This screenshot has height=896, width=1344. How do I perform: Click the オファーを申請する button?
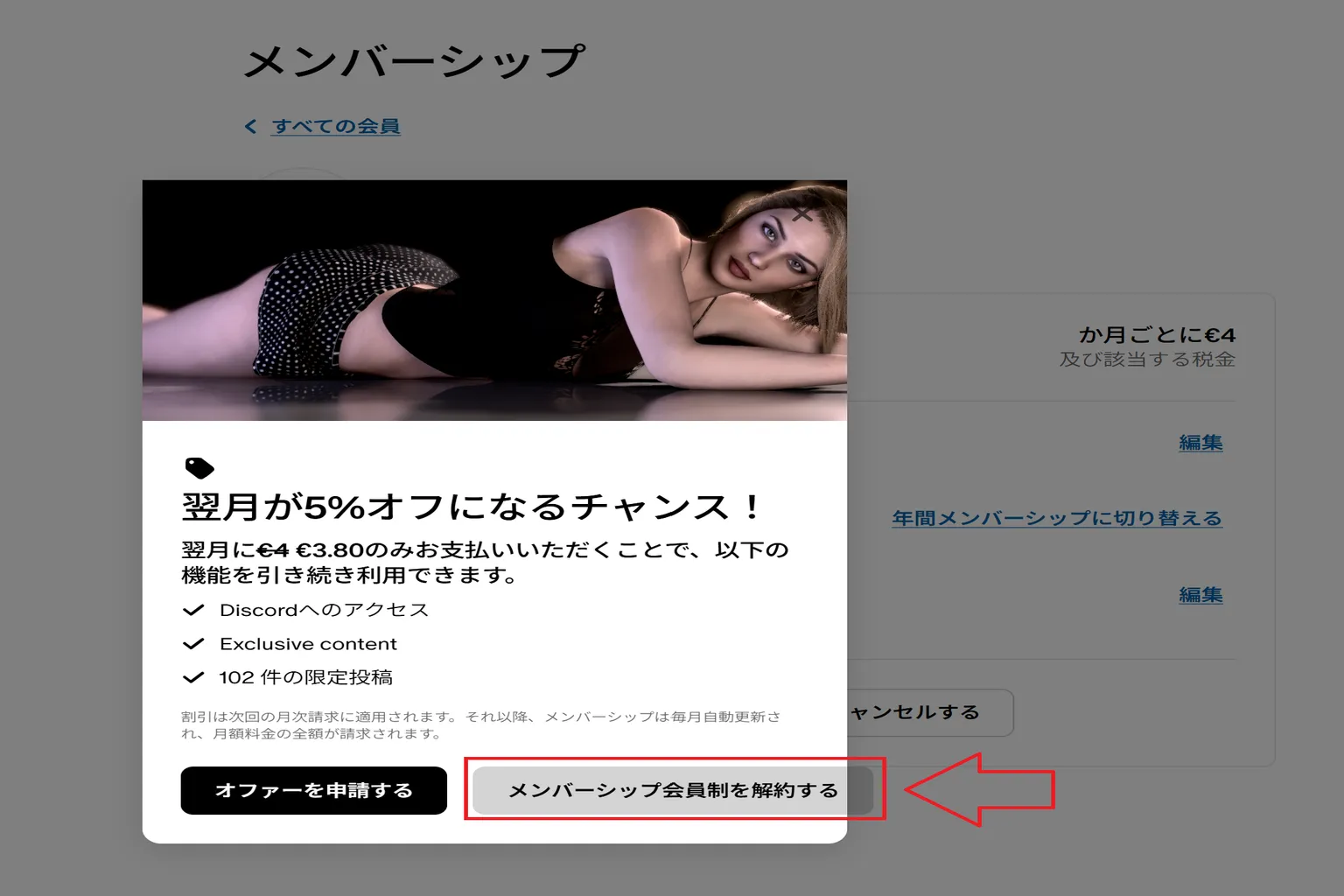click(x=313, y=790)
